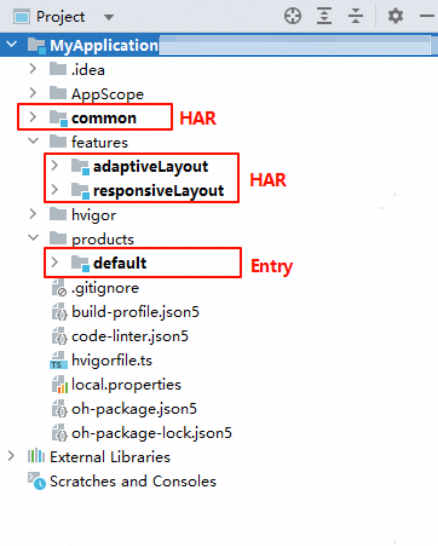Screen dimensions: 438x546
Task: Hide the Project tool window with the minus icon
Action: coord(427,16)
